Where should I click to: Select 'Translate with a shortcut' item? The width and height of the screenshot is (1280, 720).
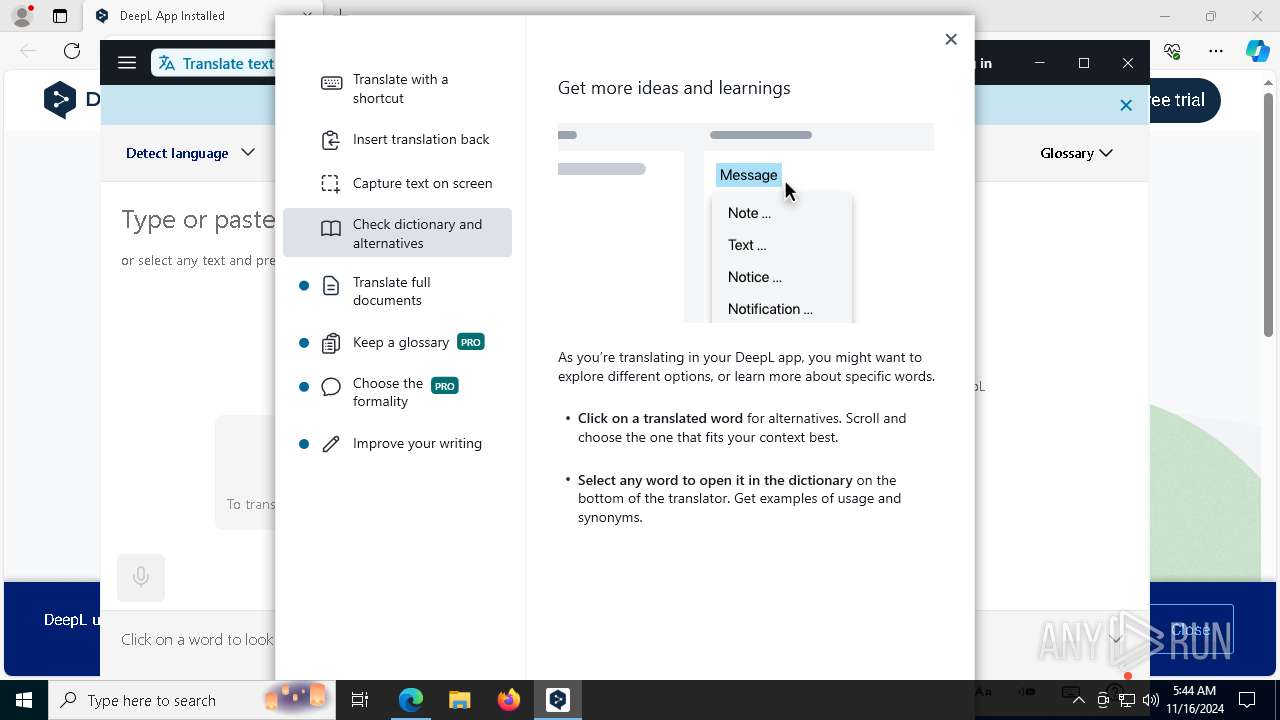397,89
